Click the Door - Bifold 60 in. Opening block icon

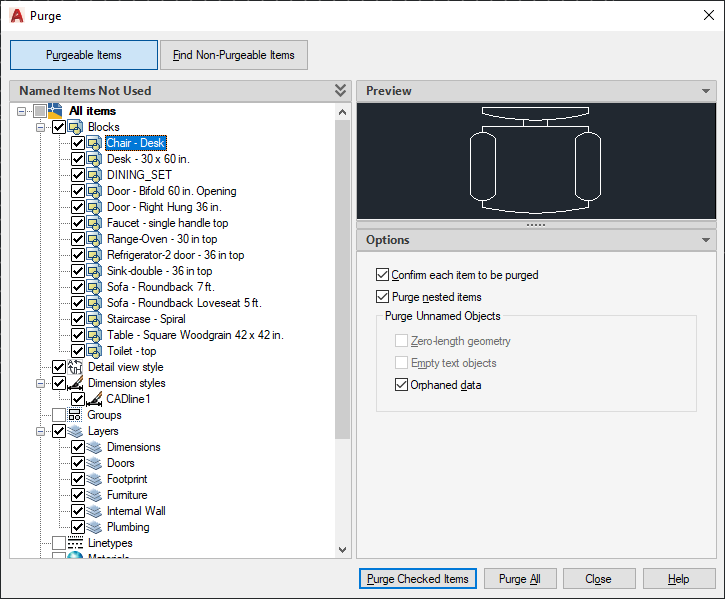pyautogui.click(x=94, y=191)
